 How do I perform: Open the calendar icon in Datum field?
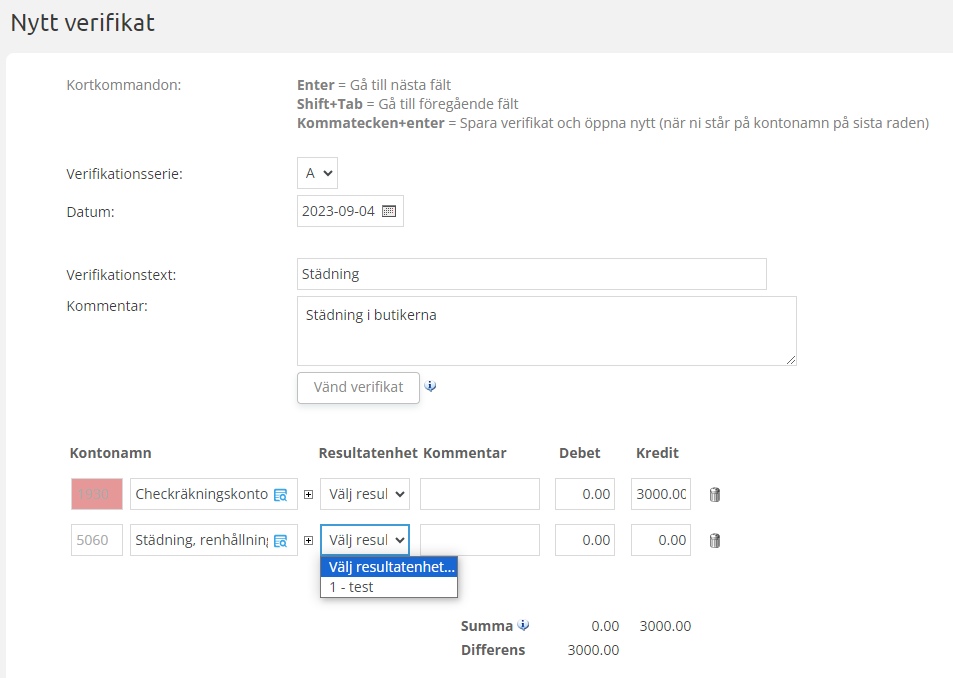(389, 211)
